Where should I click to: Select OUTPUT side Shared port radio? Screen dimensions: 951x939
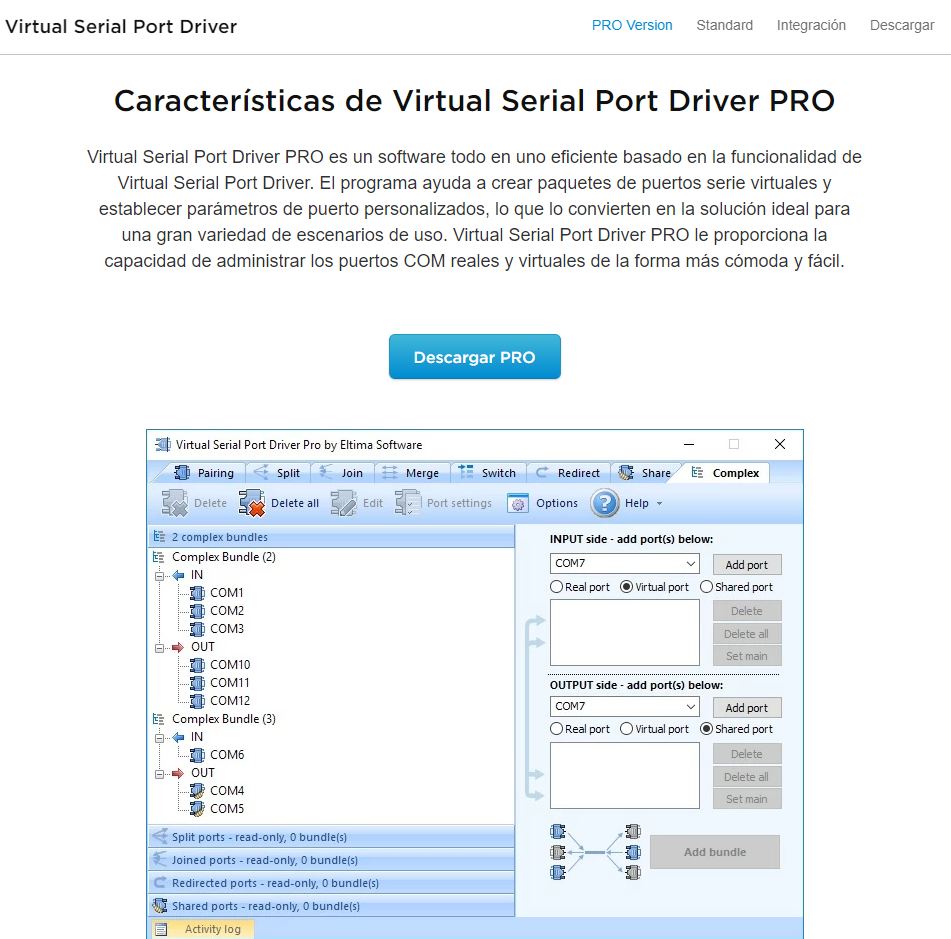(706, 729)
